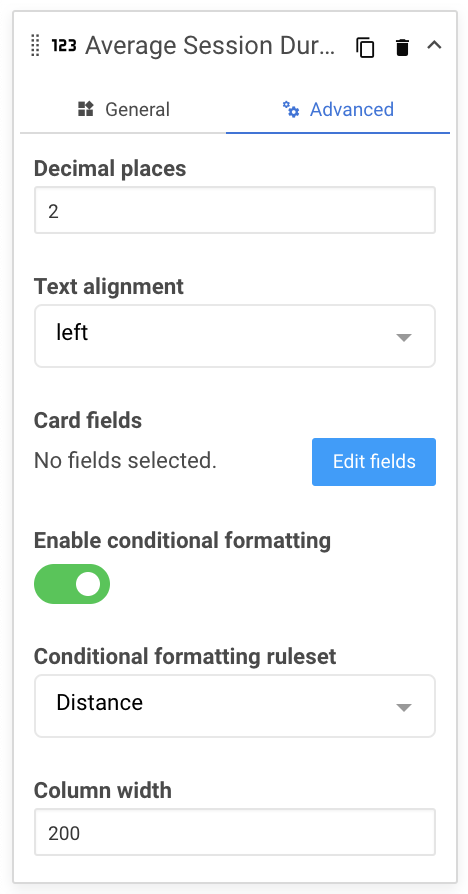The width and height of the screenshot is (468, 894).
Task: Click the Advanced tab gears icon
Action: pos(291,109)
